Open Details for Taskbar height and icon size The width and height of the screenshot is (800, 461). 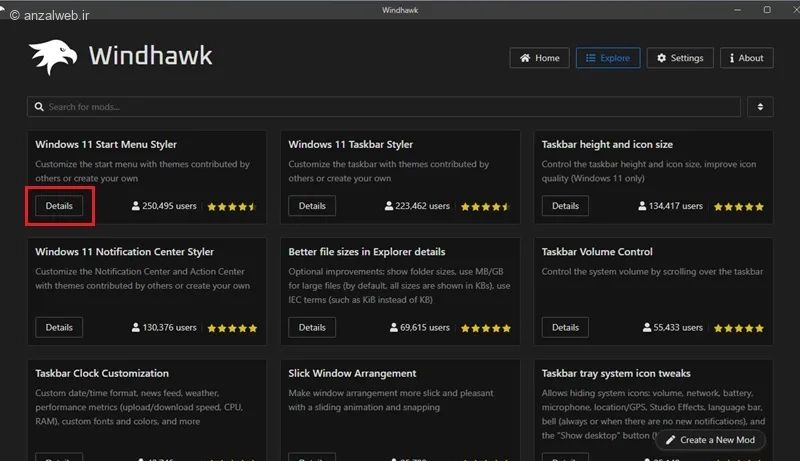565,206
